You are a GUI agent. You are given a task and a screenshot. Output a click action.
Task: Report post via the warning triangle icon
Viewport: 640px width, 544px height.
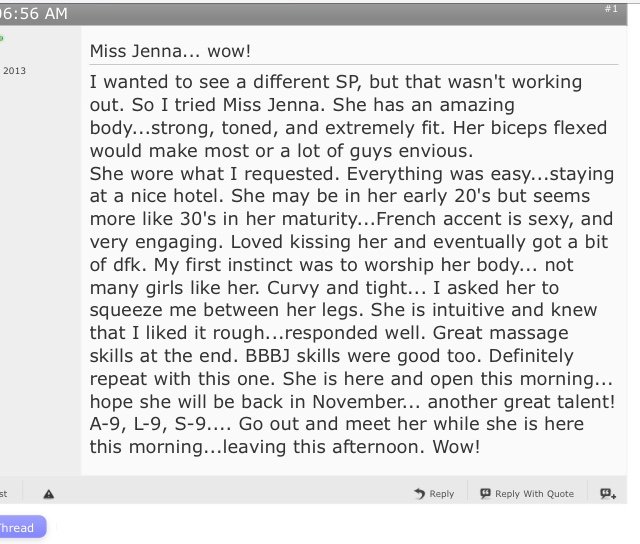click(x=49, y=494)
